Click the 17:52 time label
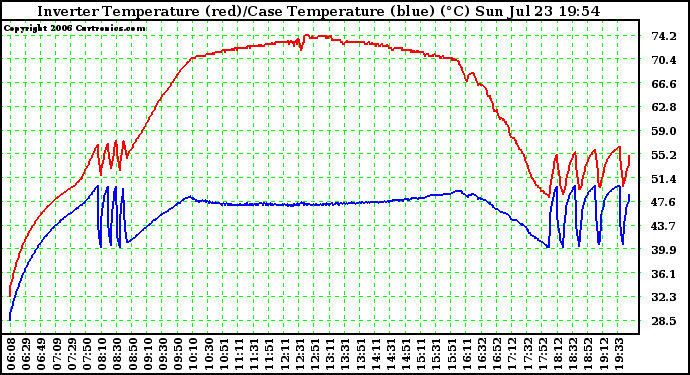Viewport: 690px width, 375px height. [x=543, y=354]
